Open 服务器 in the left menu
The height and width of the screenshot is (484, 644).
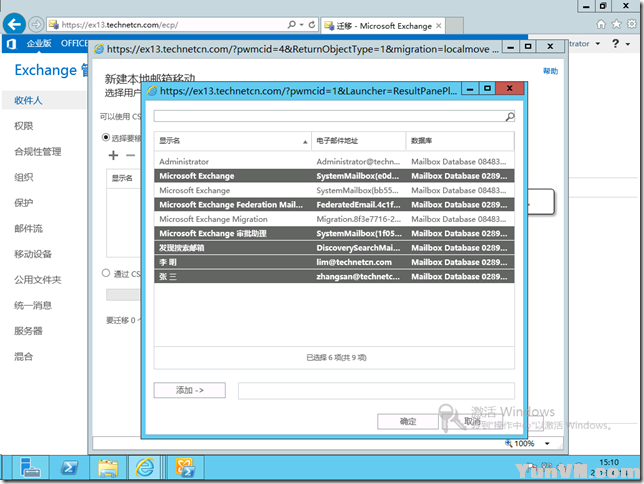coord(28,331)
